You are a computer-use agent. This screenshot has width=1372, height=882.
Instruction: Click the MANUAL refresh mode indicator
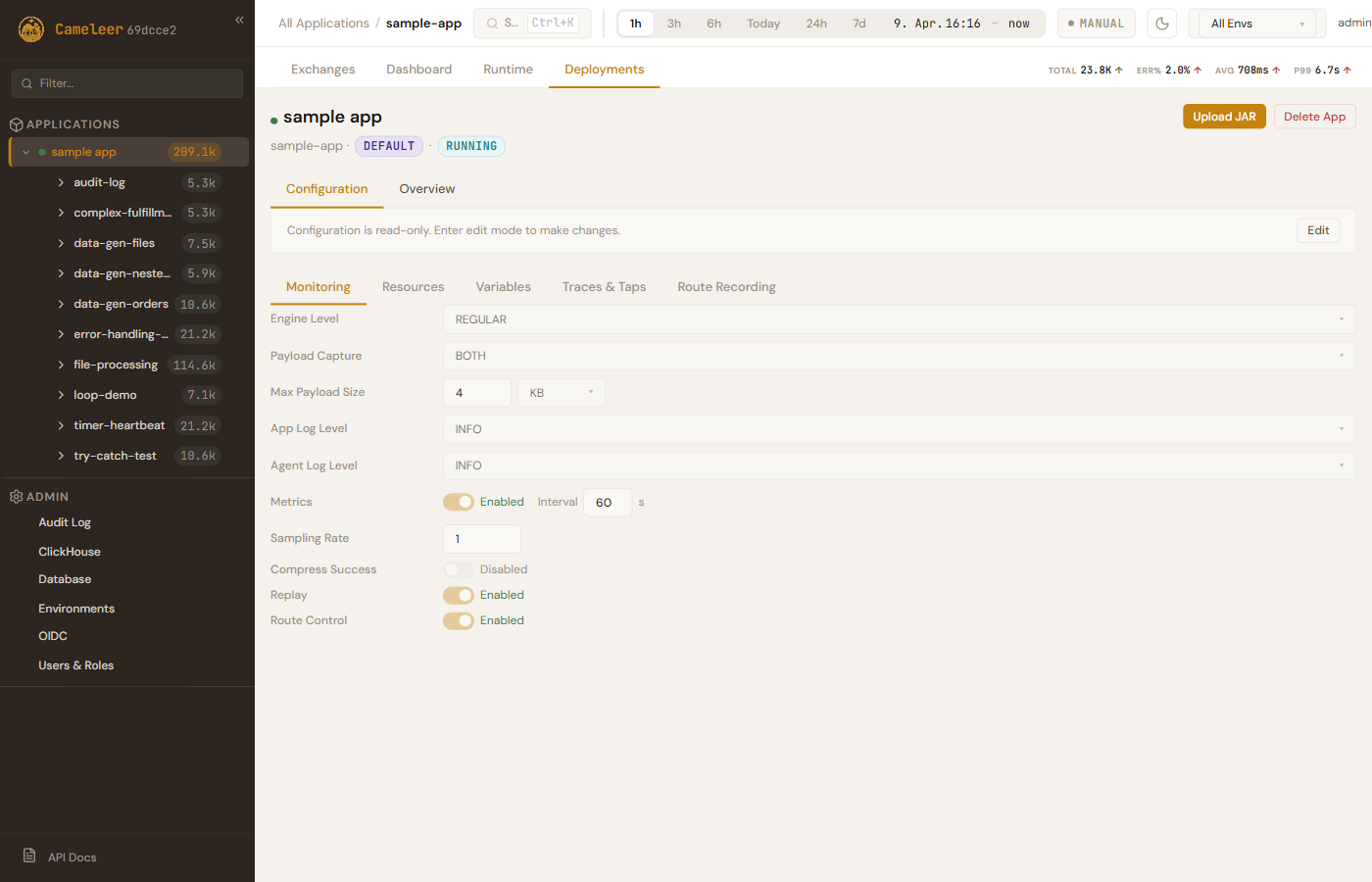click(x=1096, y=24)
